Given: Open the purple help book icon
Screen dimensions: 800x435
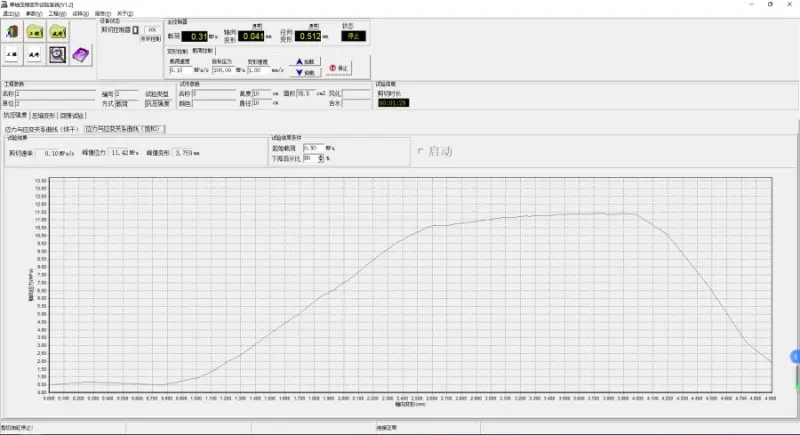Looking at the screenshot, I should (81, 54).
